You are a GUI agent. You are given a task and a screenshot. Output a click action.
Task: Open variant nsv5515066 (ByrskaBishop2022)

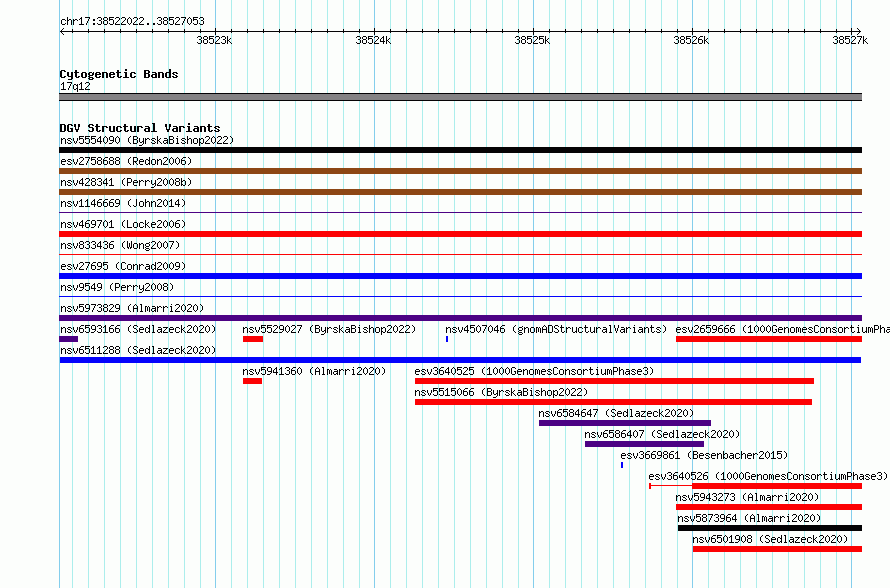pos(501,392)
